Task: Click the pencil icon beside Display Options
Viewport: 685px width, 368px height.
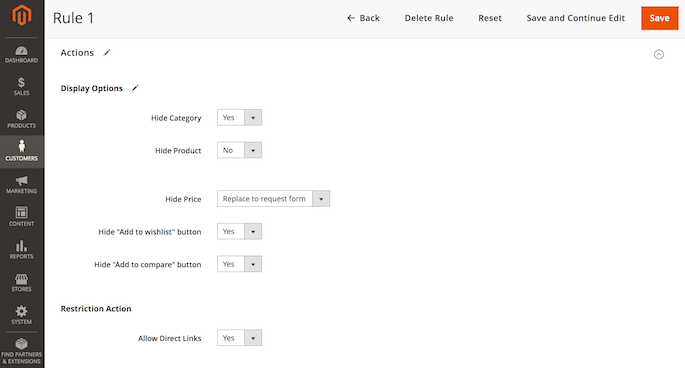Action: point(135,88)
